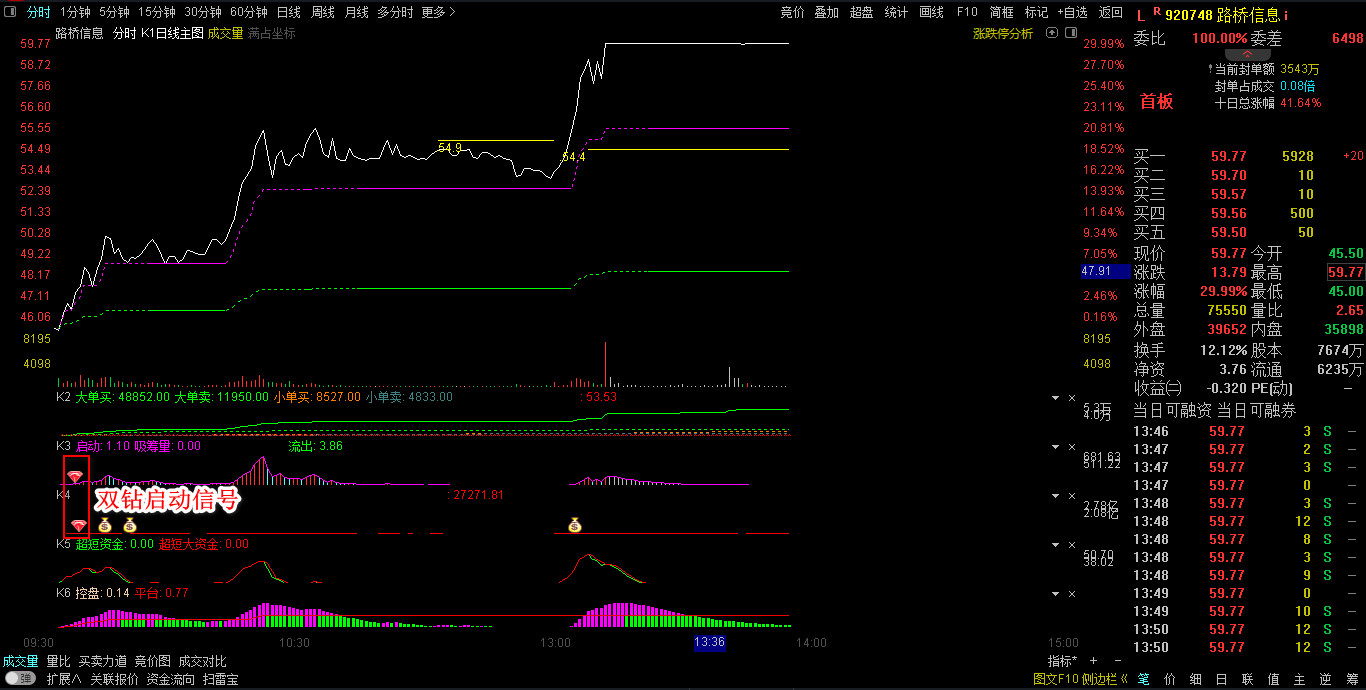Collapse the order panel with red chevron

[1247, 54]
